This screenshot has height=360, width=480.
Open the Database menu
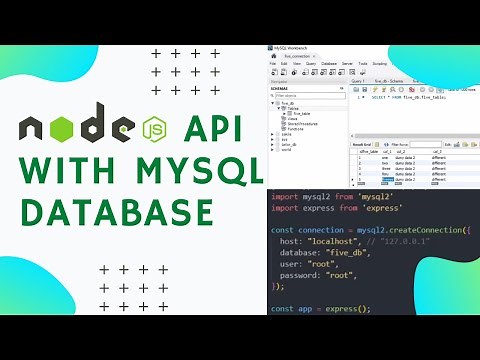(x=329, y=63)
